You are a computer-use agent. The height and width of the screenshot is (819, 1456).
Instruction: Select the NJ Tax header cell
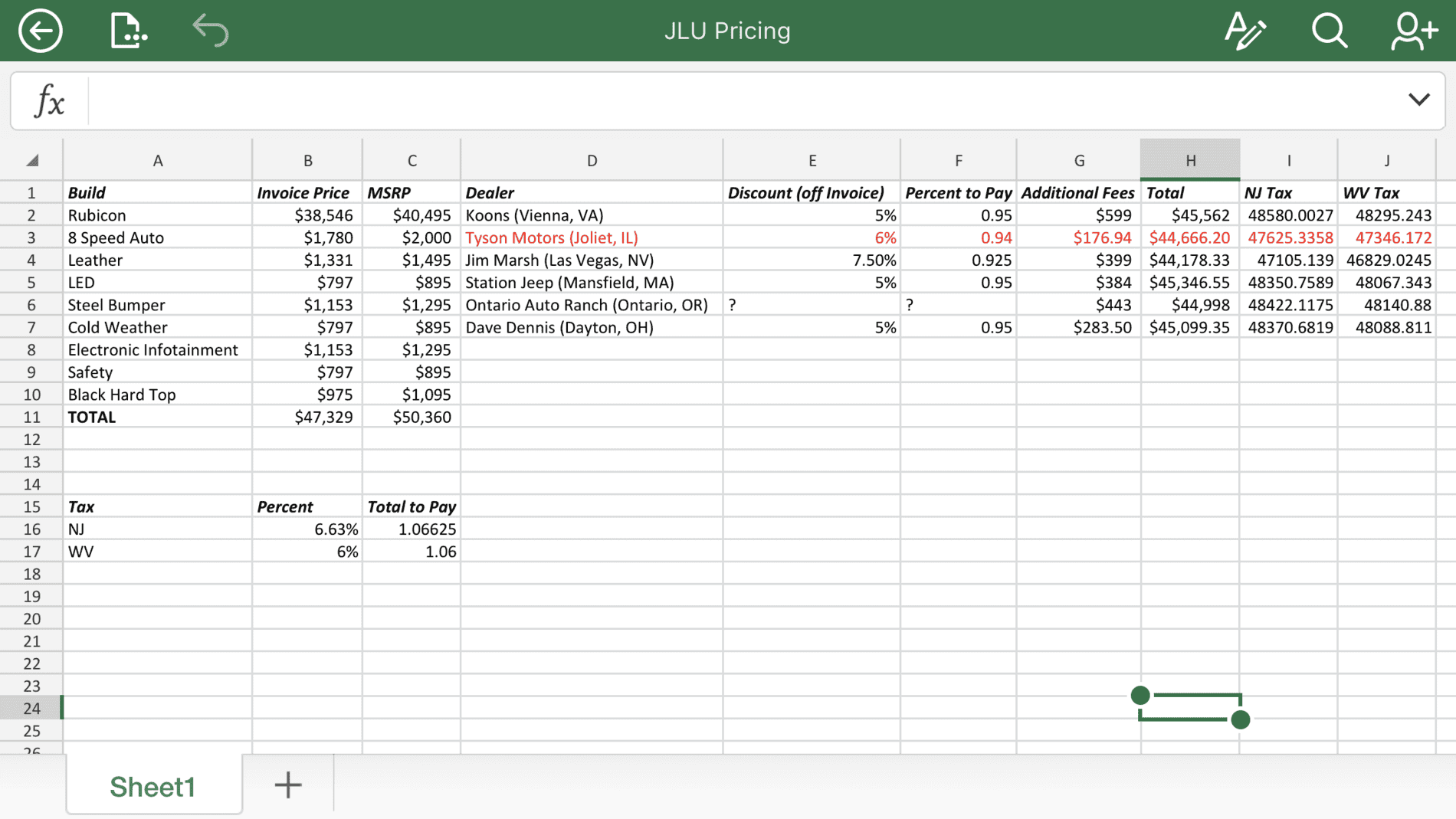point(1289,193)
